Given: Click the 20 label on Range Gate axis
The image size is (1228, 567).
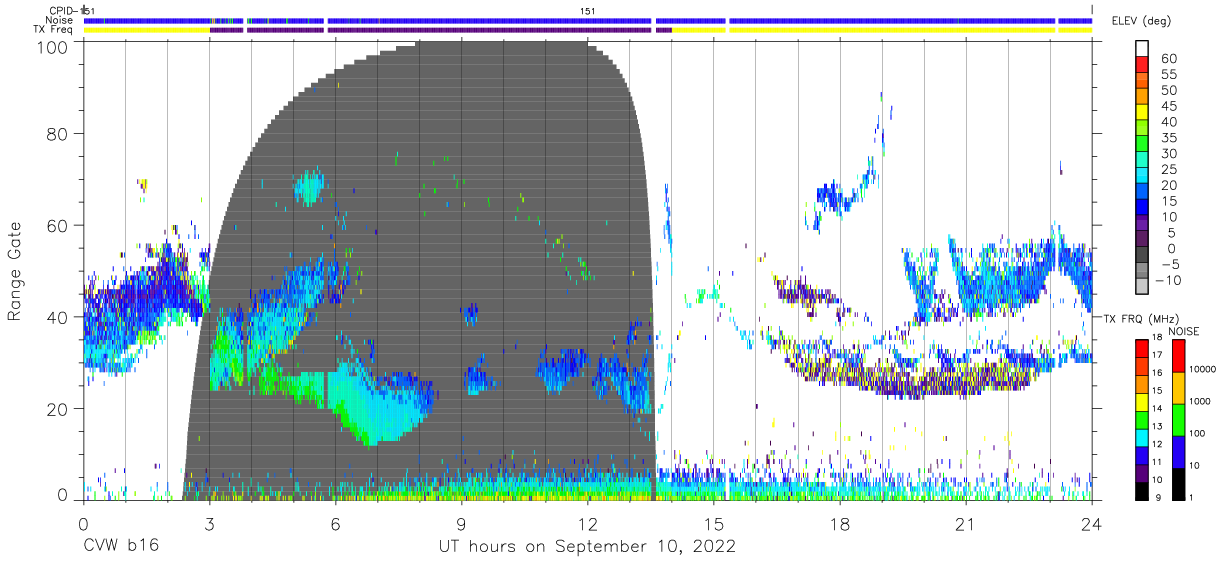Looking at the screenshot, I should (57, 409).
